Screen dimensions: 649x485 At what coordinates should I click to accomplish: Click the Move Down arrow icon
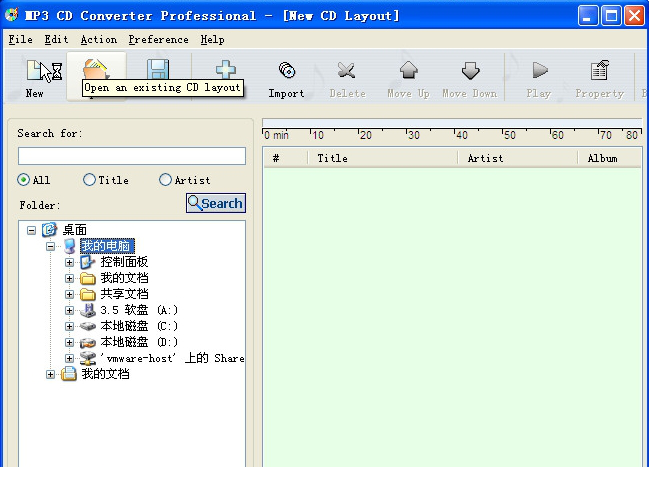pyautogui.click(x=470, y=71)
